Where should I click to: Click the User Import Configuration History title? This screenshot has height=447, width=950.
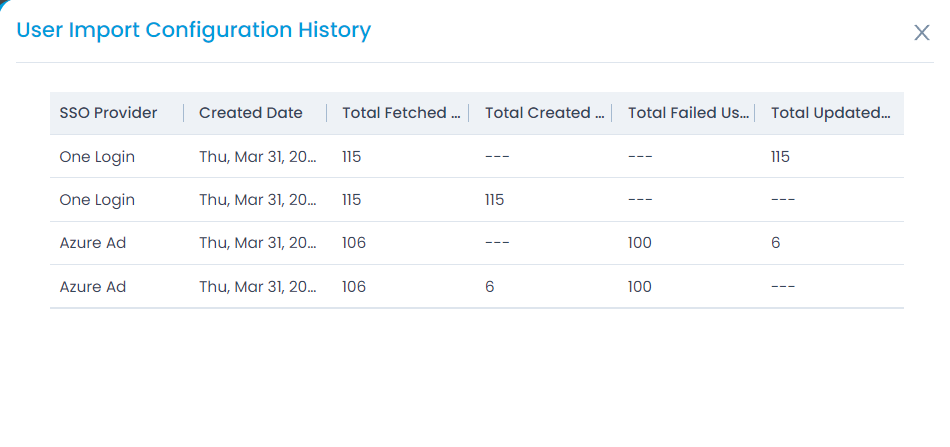click(193, 30)
